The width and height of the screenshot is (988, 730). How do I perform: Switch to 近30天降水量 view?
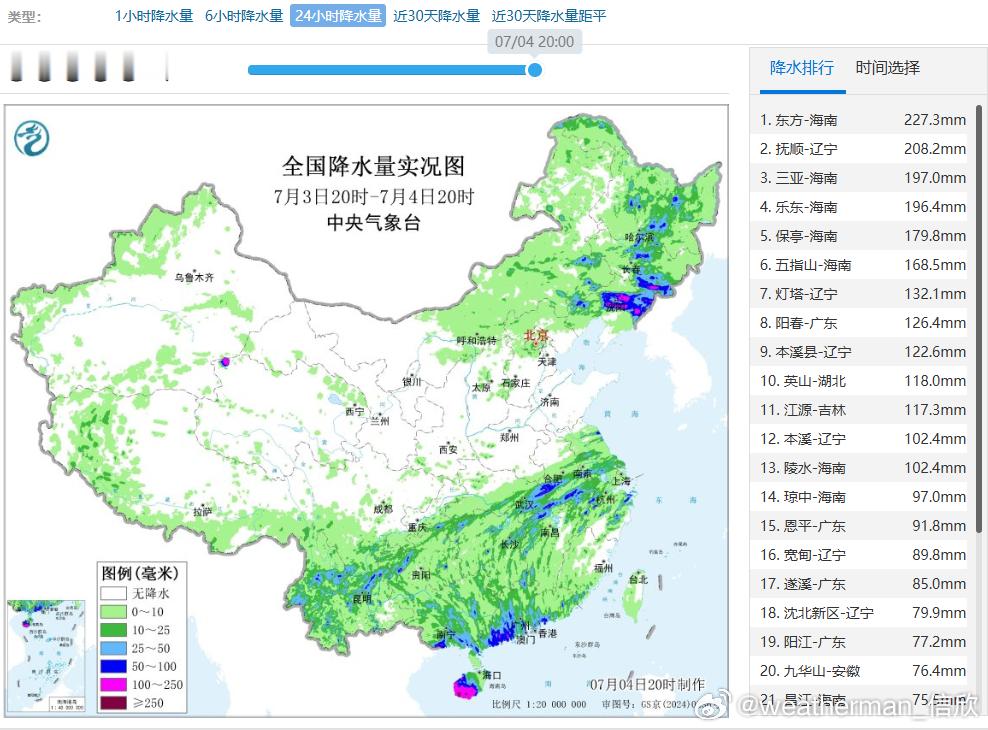[436, 16]
